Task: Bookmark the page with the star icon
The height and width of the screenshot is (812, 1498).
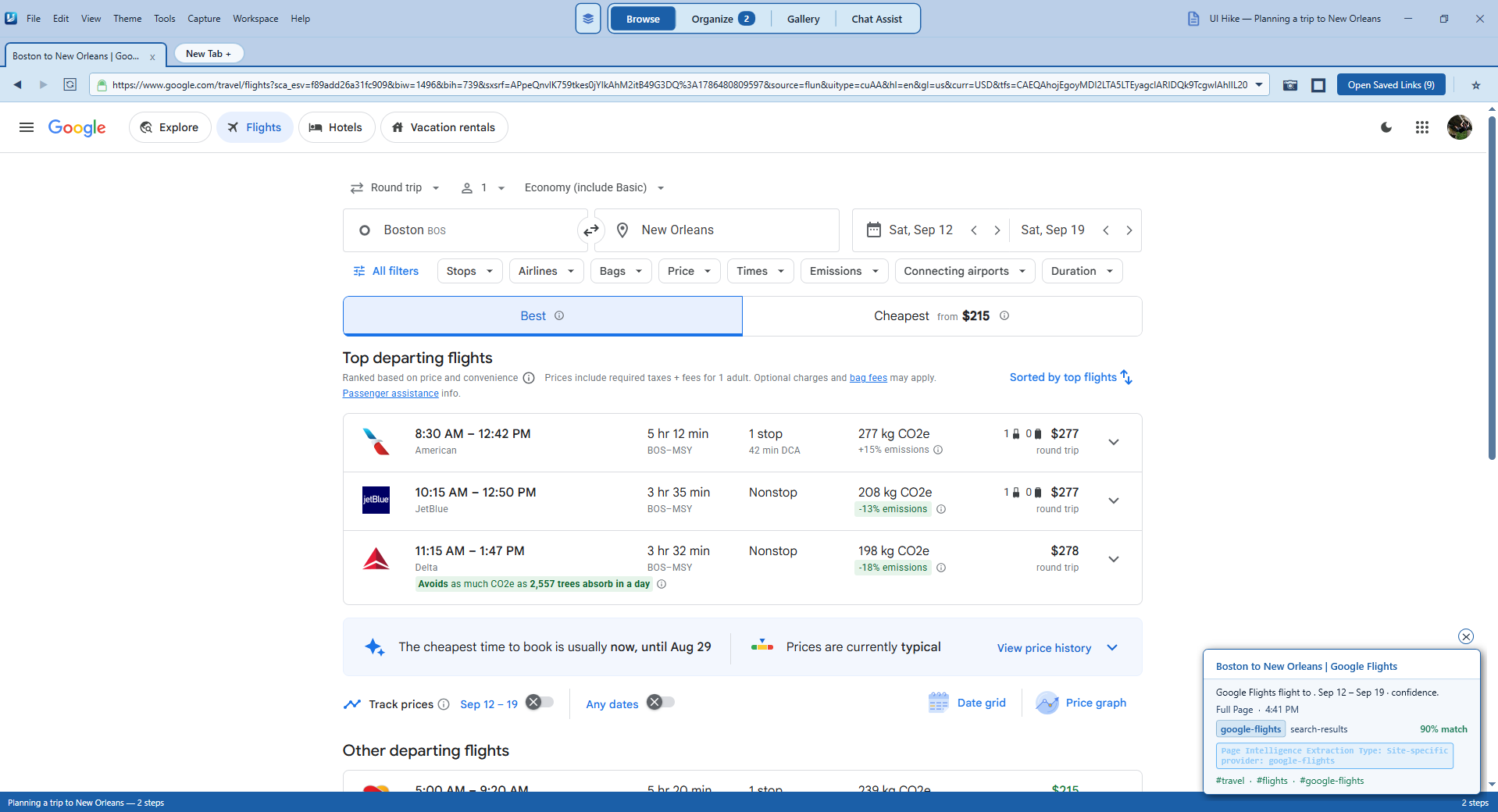Action: [x=1475, y=85]
